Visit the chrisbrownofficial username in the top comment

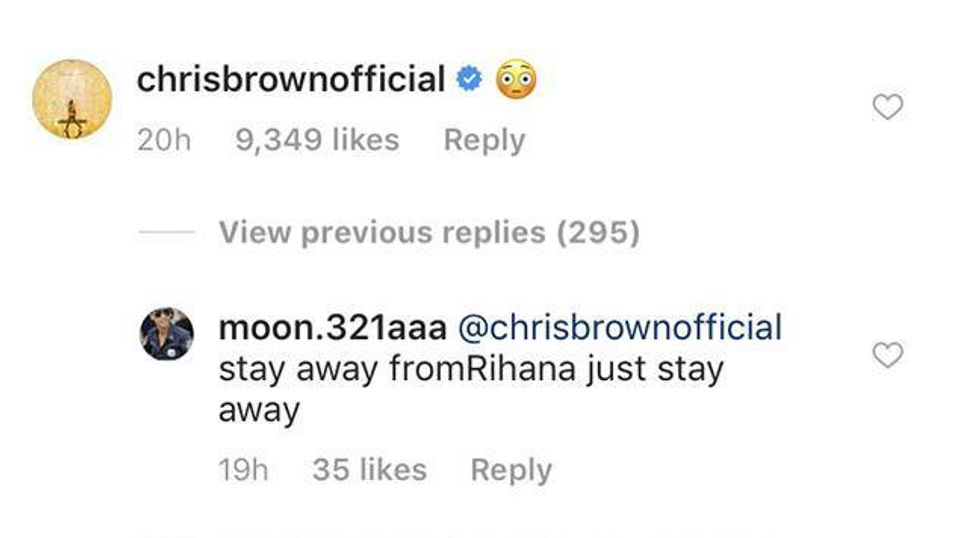tap(291, 79)
